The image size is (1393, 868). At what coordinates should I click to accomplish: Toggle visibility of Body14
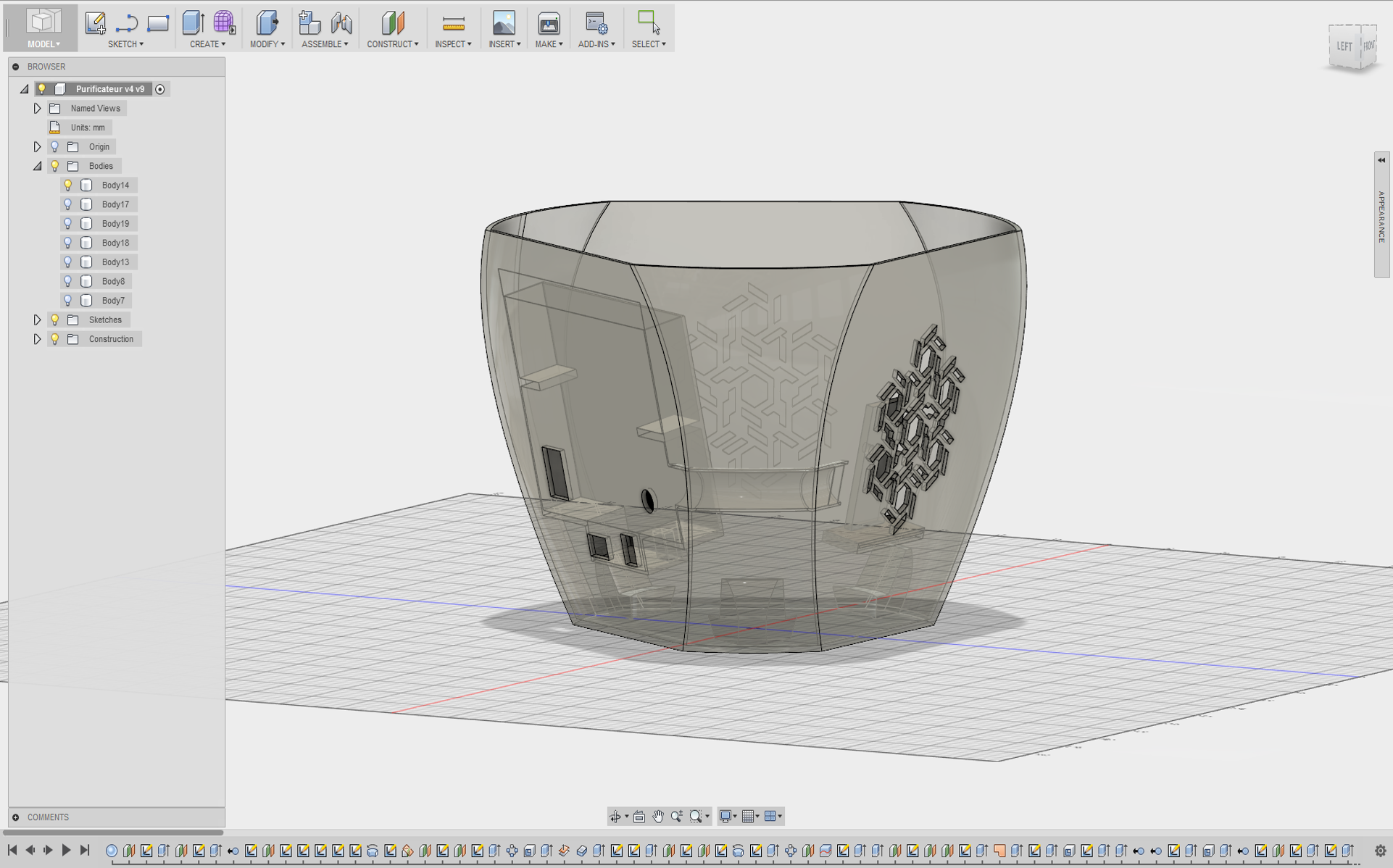(x=67, y=185)
